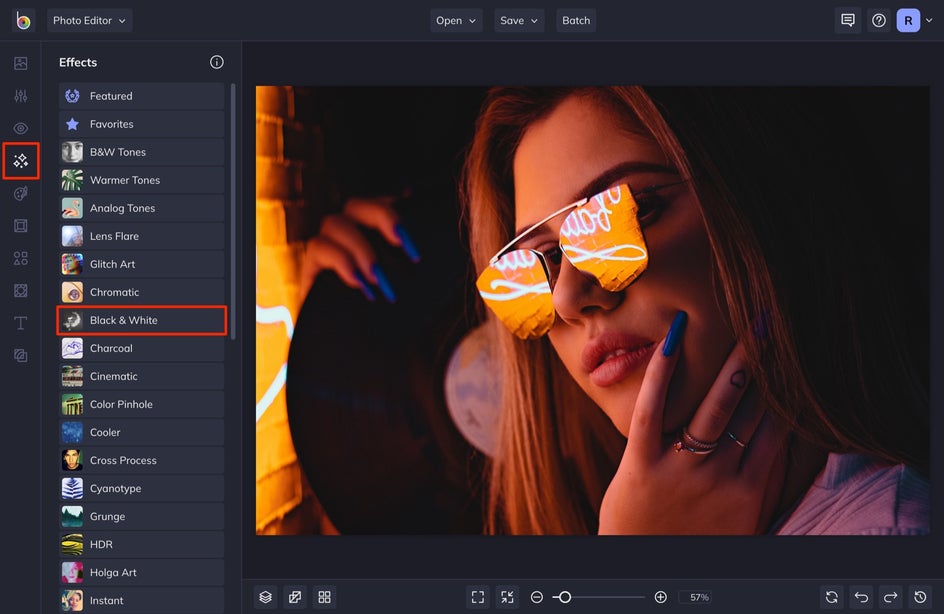Open the feedback chat icon
This screenshot has width=944, height=614.
point(848,20)
